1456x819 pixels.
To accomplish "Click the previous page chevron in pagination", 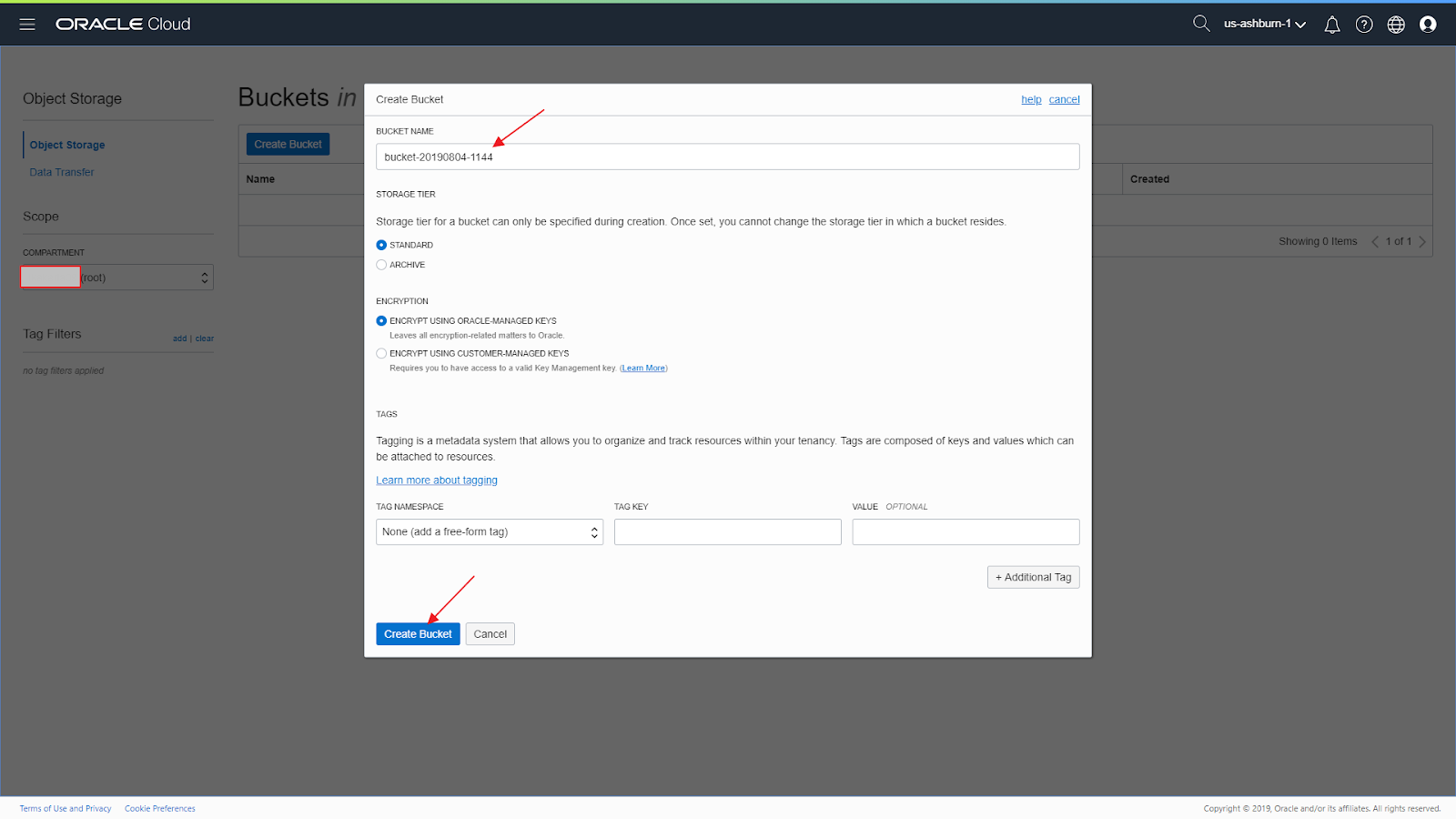I will click(x=1374, y=241).
